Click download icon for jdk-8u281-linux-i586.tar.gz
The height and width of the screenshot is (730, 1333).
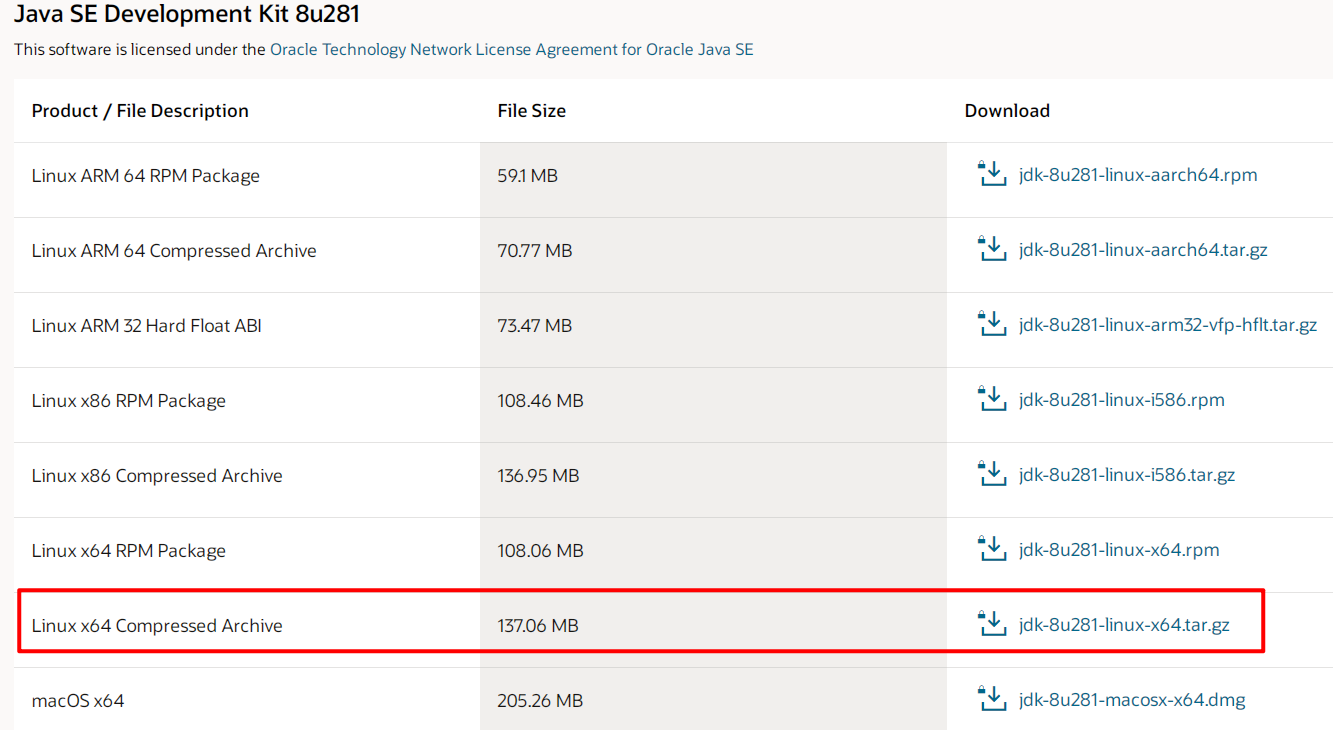[x=991, y=474]
